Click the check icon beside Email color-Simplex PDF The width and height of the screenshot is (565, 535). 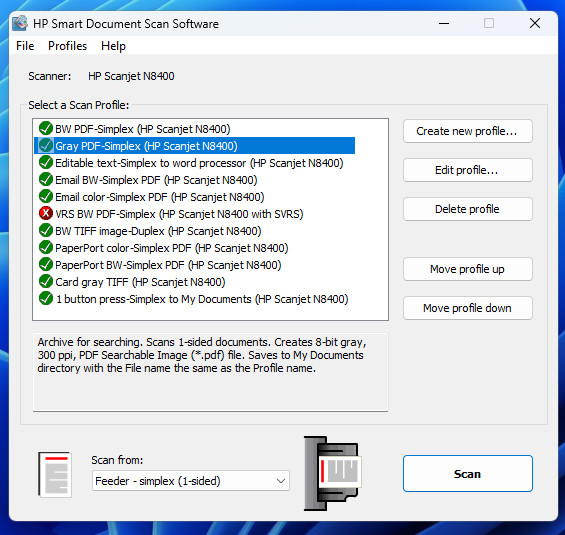[46, 196]
